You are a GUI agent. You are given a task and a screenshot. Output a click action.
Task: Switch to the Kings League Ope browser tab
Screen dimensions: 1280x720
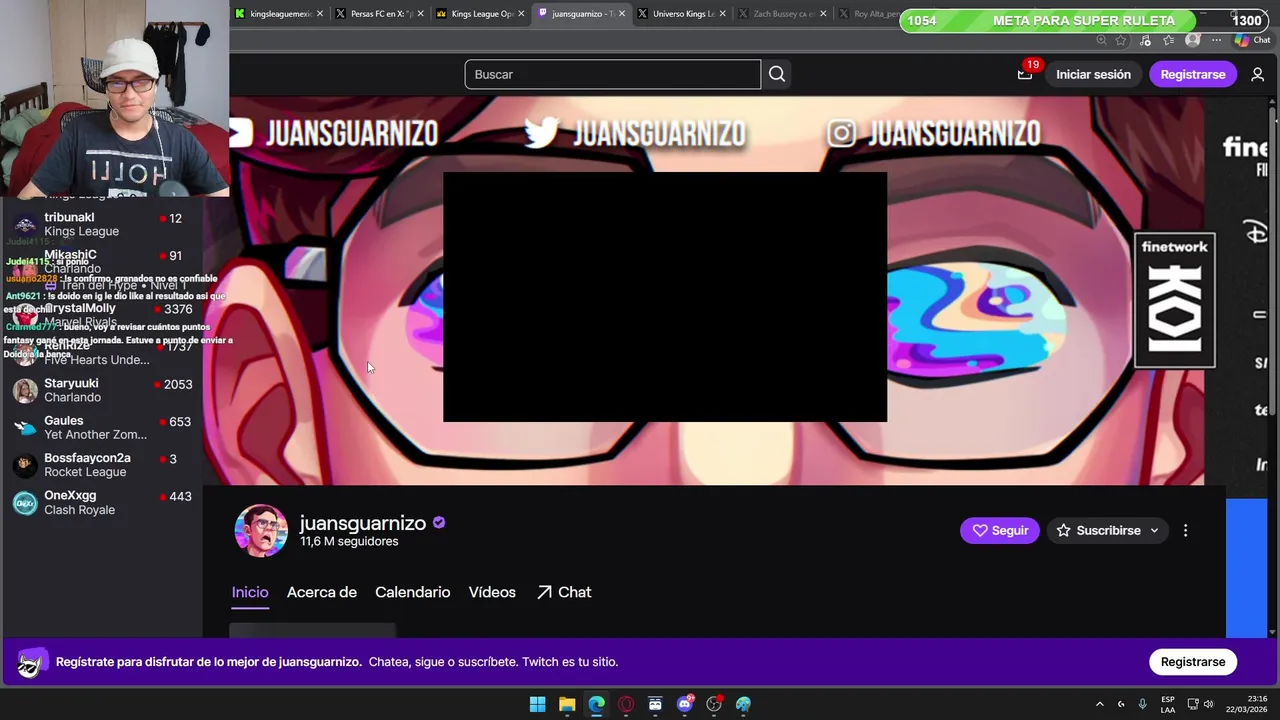click(x=481, y=14)
